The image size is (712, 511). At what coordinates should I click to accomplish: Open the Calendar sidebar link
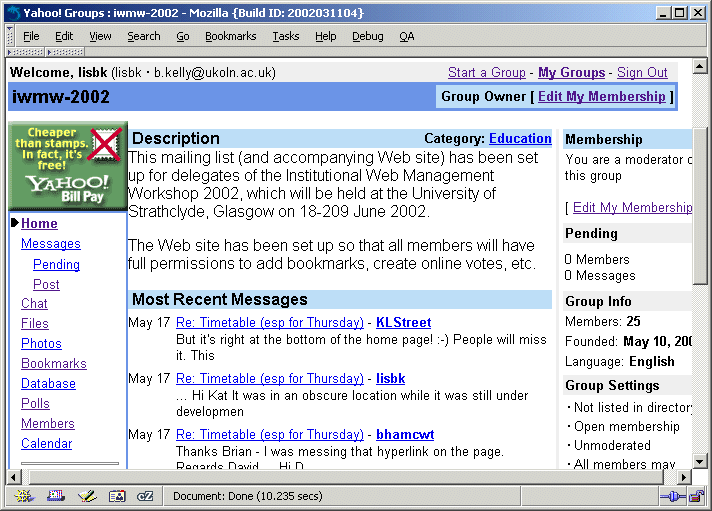click(x=46, y=444)
